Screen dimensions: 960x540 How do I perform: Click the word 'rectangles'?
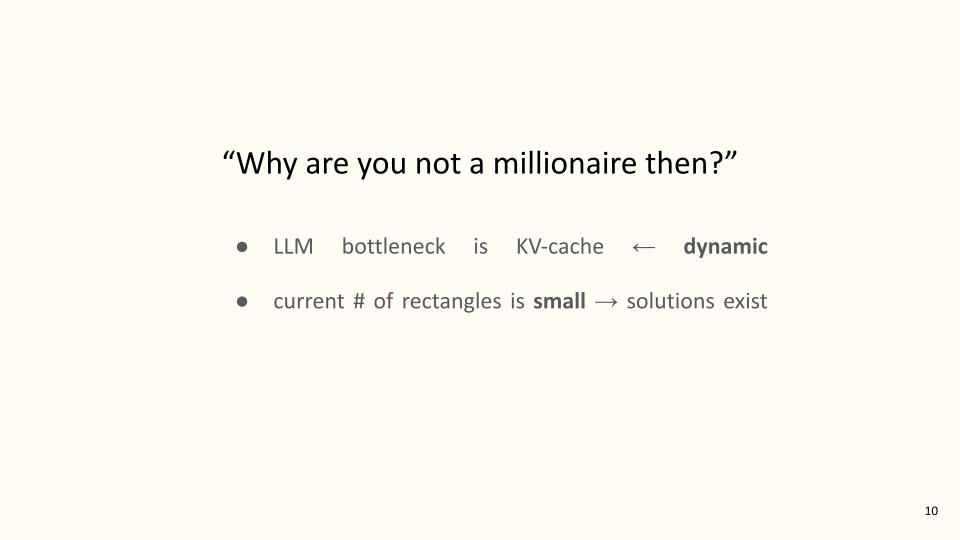[451, 302]
